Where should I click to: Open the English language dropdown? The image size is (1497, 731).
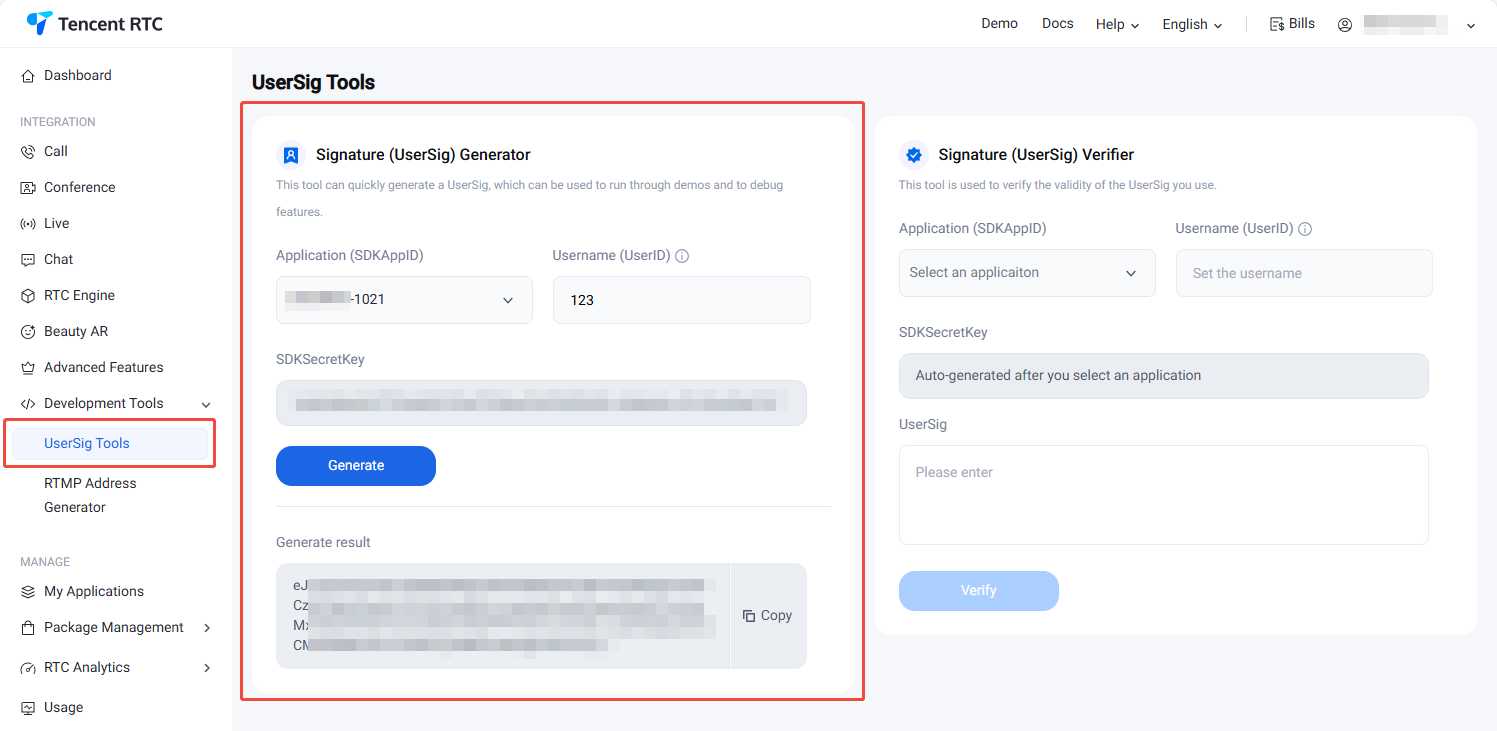(1192, 24)
